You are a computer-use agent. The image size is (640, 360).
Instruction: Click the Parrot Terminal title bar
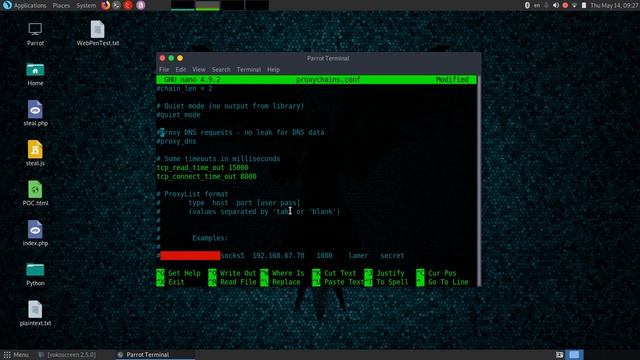point(318,58)
